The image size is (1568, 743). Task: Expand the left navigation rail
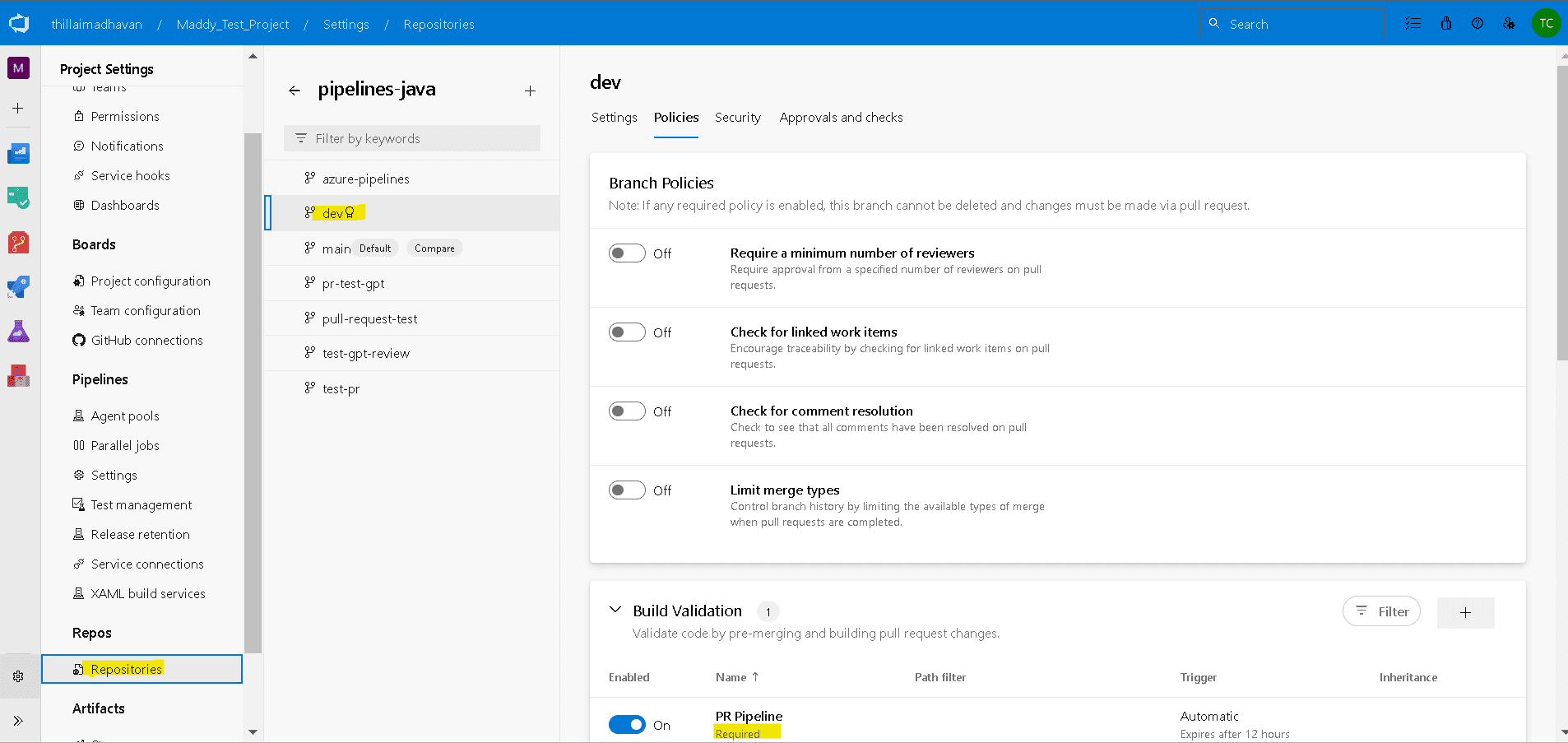[18, 721]
